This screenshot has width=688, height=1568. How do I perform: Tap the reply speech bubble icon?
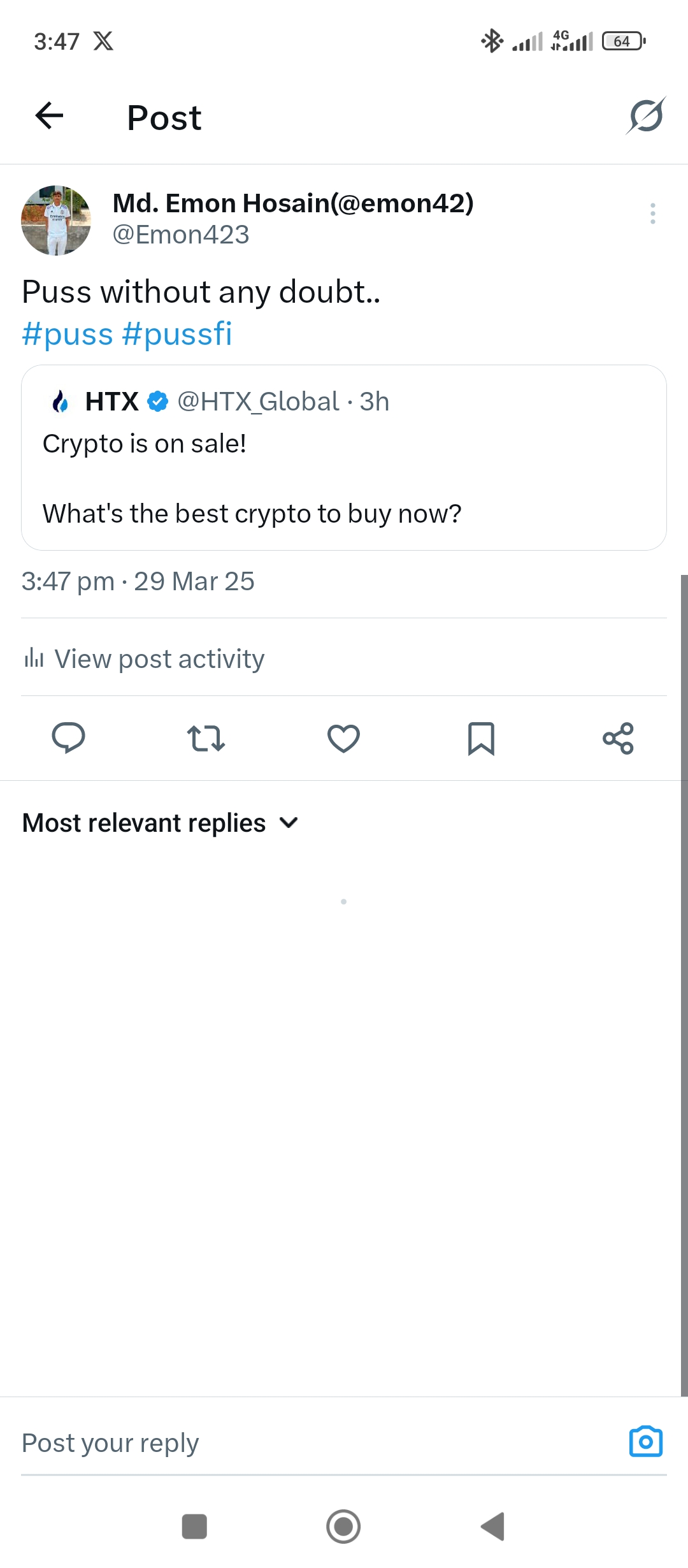[68, 738]
